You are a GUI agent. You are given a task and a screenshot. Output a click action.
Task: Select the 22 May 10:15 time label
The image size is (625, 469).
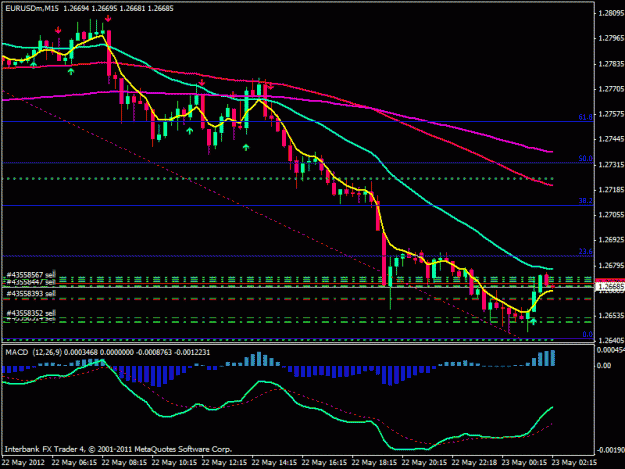pyautogui.click(x=174, y=463)
